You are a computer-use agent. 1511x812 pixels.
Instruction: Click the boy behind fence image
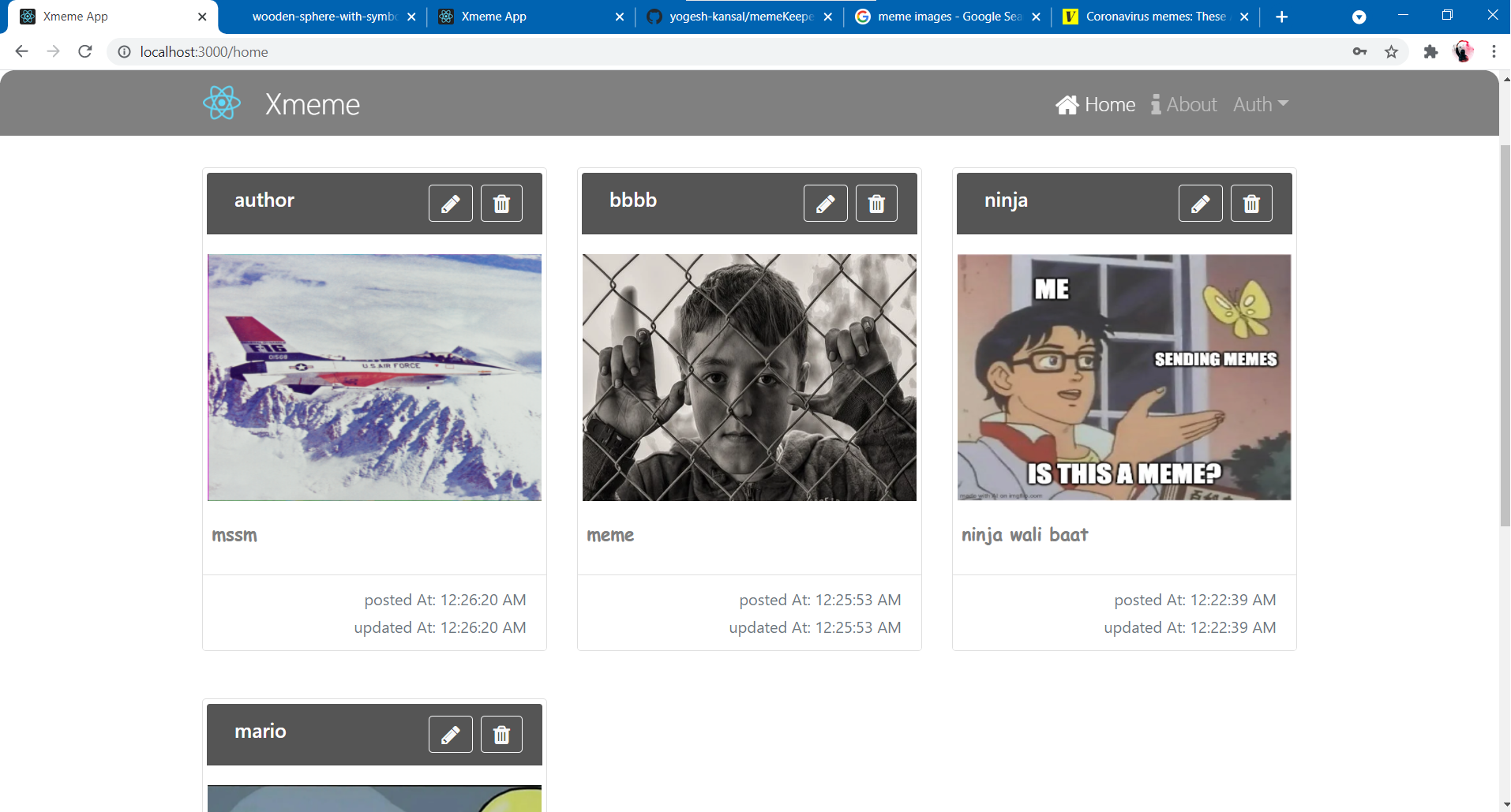click(749, 377)
